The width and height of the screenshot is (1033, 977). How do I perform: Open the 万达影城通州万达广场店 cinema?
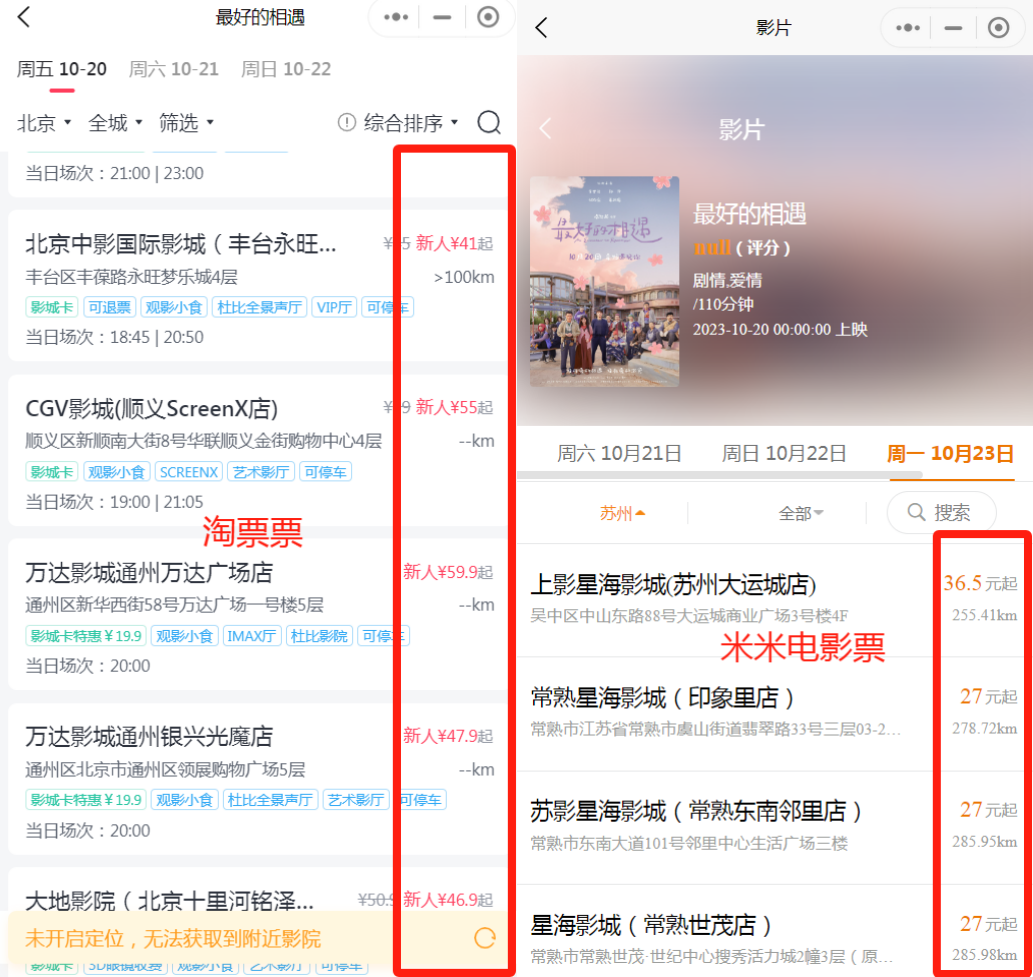[x=258, y=615]
